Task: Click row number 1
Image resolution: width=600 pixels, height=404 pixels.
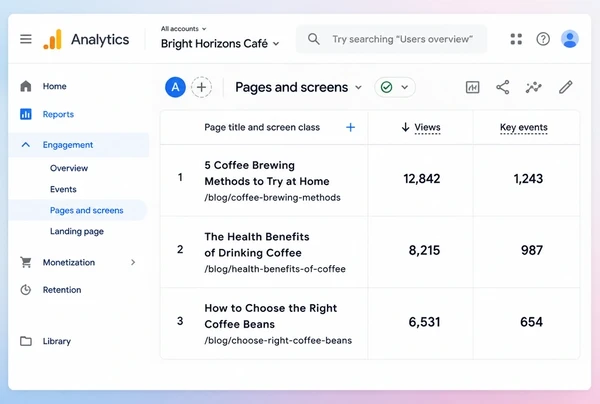Action: [x=180, y=178]
